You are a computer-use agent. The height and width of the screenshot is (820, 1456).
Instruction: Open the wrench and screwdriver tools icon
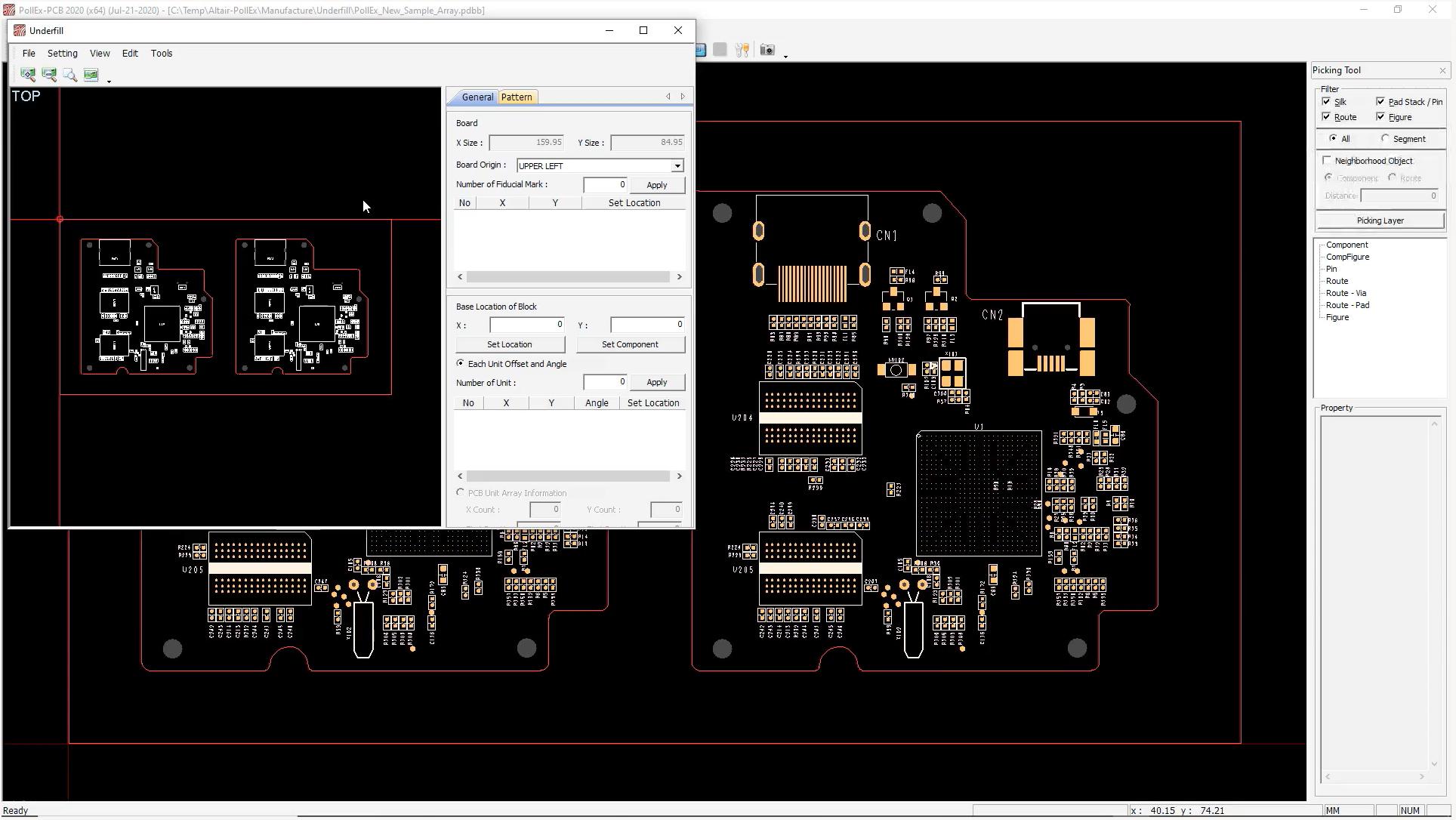(x=742, y=50)
